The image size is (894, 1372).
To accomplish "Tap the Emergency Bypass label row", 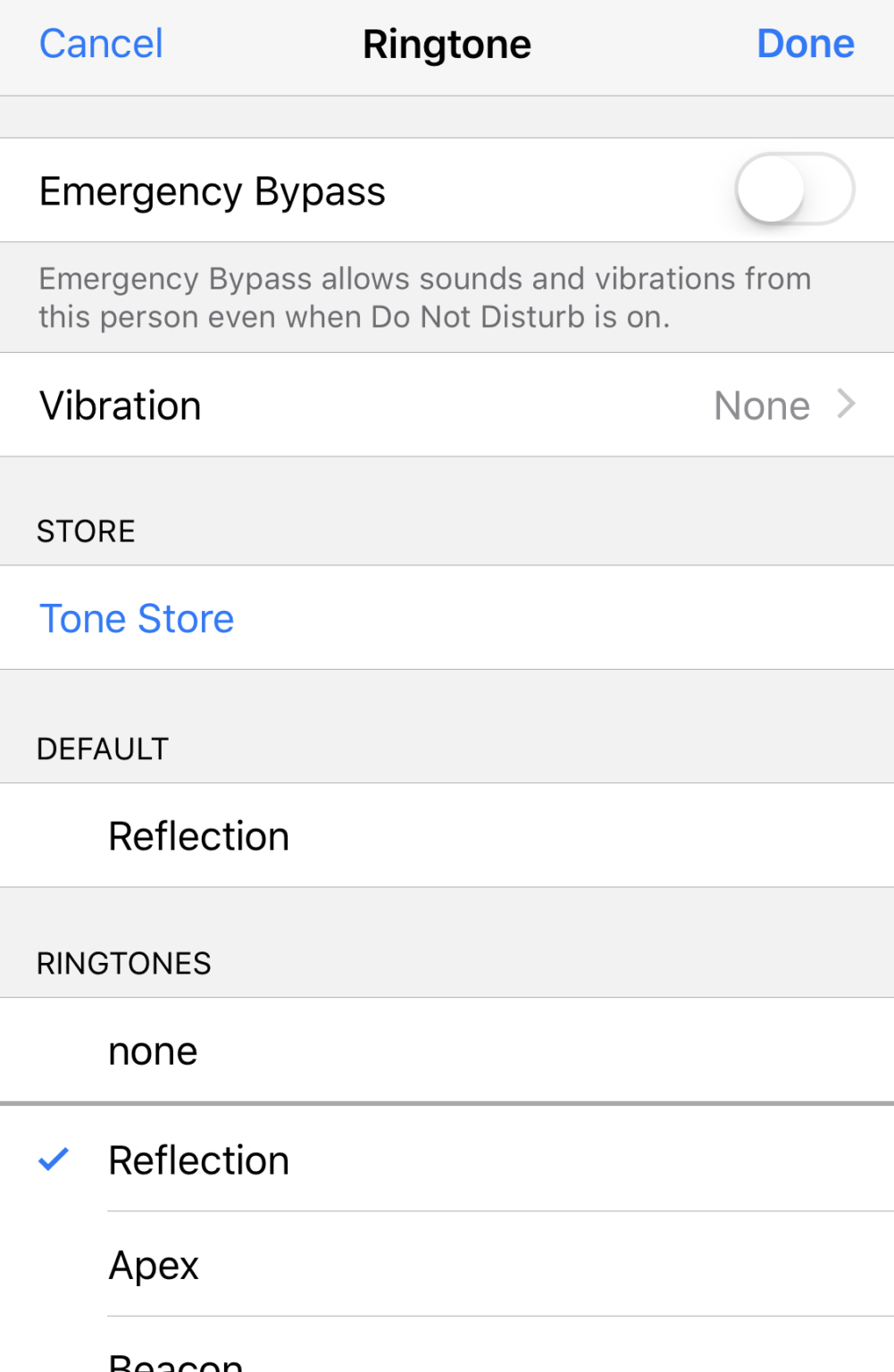I will point(212,190).
